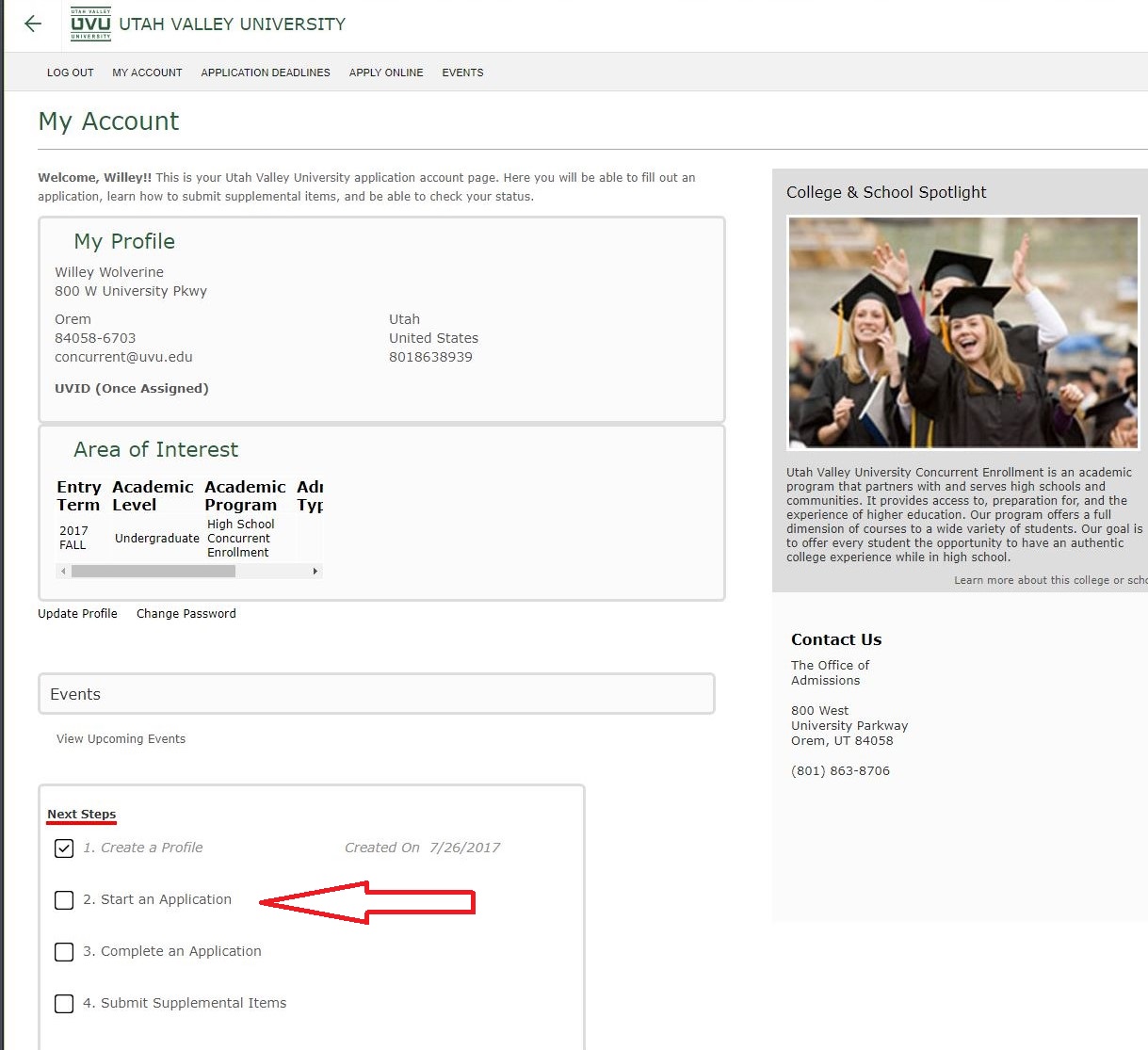Viewport: 1148px width, 1050px height.
Task: Click the Created On 7/26/2017 text
Action: point(422,848)
